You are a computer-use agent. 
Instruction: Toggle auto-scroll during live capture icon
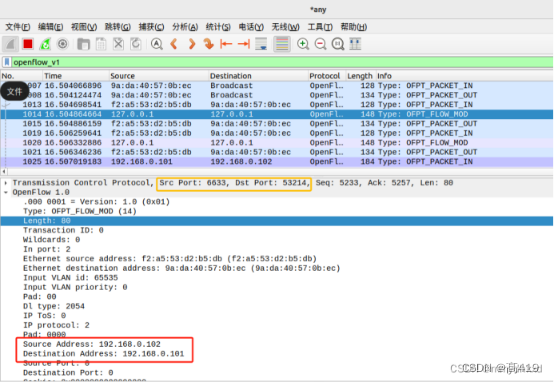(x=261, y=44)
